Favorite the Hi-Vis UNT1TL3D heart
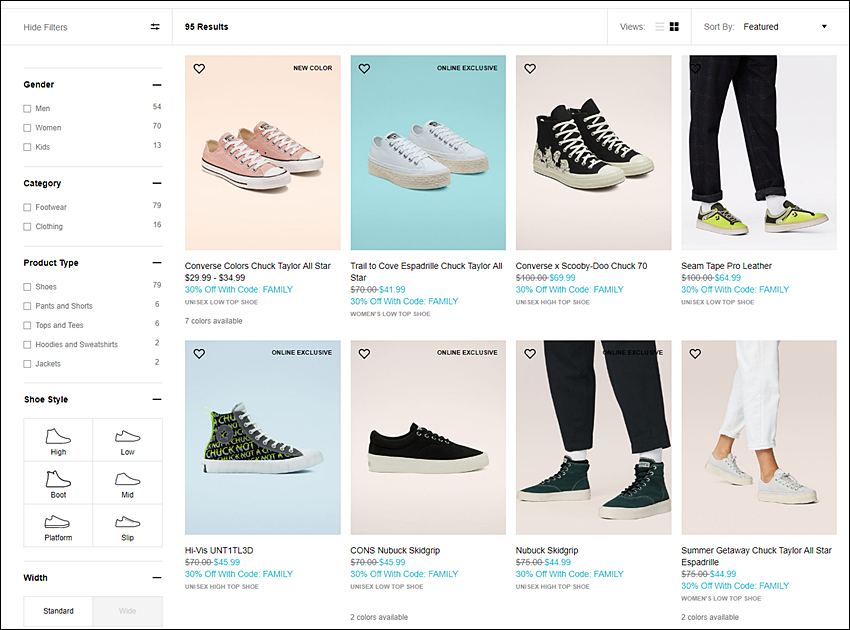Image resolution: width=850 pixels, height=630 pixels. click(199, 353)
